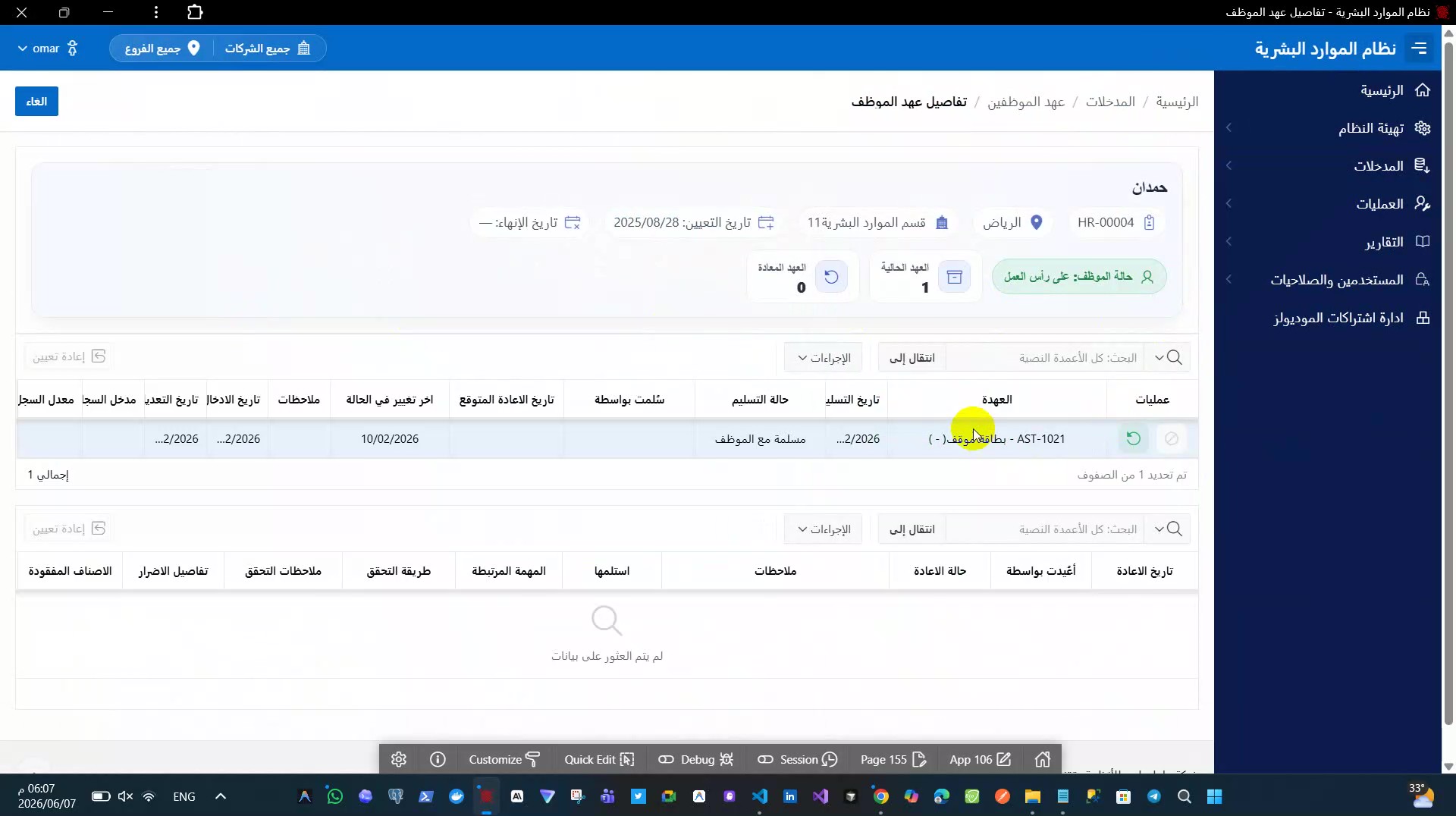This screenshot has height=816, width=1456.
Task: Sort by تاريخ الاعادة المتوقع column header
Action: pyautogui.click(x=507, y=400)
